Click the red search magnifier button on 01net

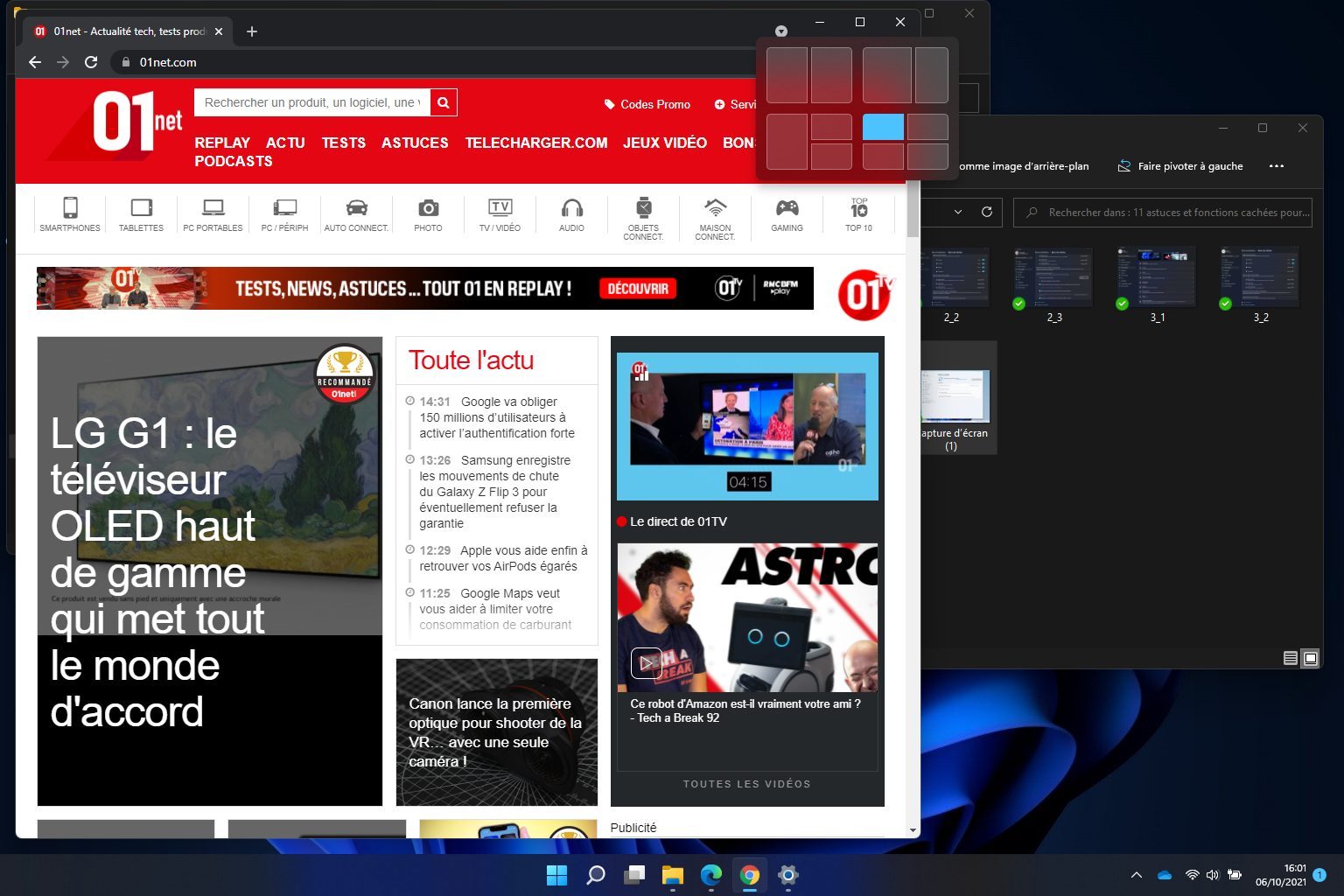pos(444,102)
